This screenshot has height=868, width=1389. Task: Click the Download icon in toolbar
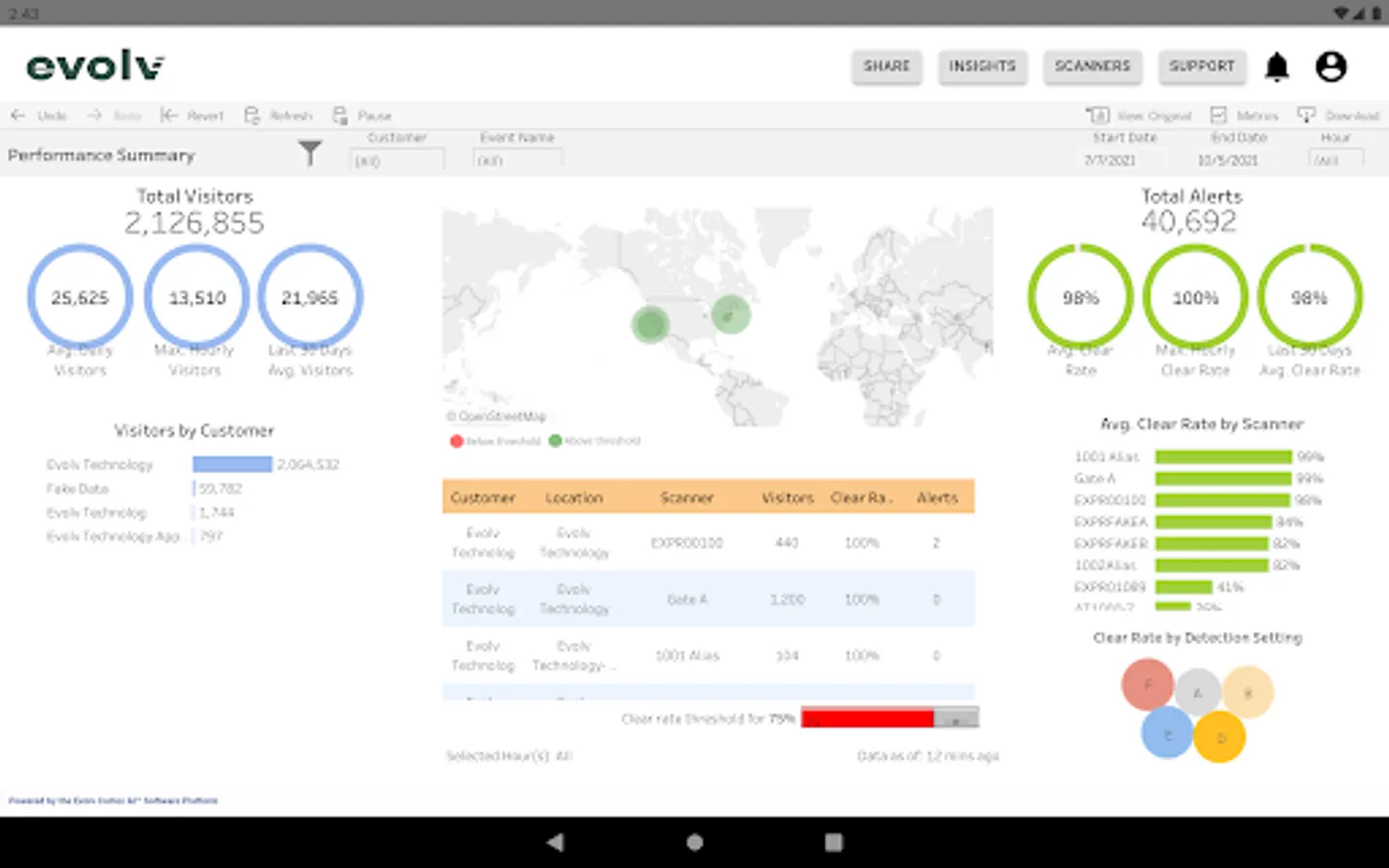tap(1306, 115)
